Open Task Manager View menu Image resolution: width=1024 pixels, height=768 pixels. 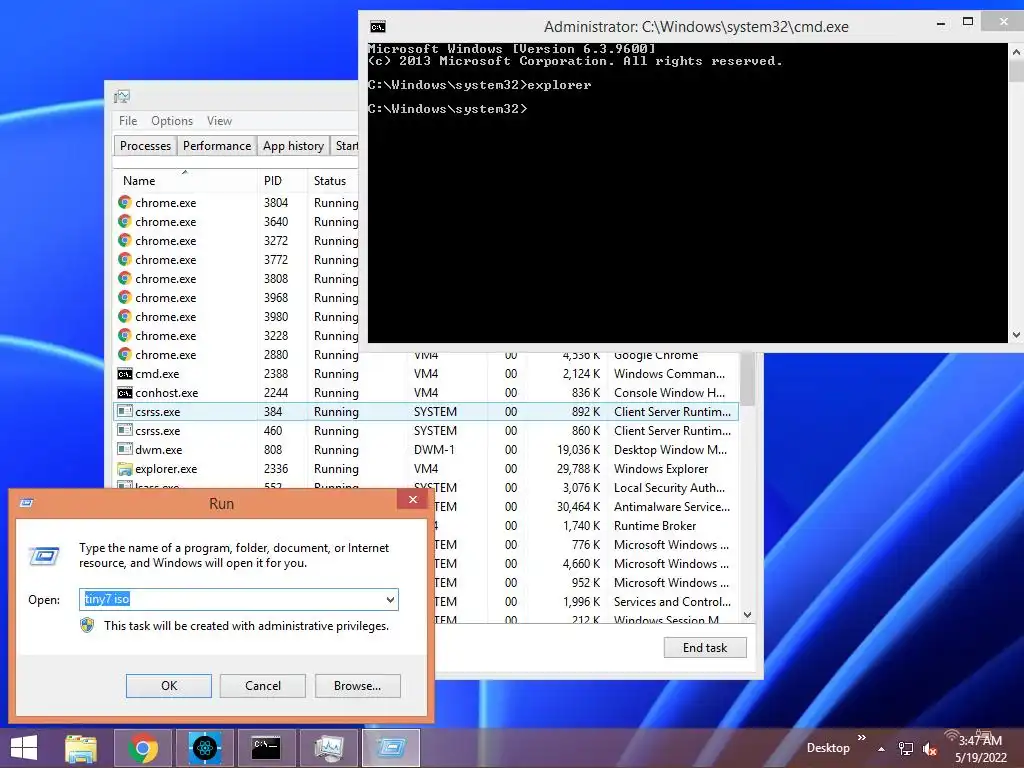pos(219,121)
